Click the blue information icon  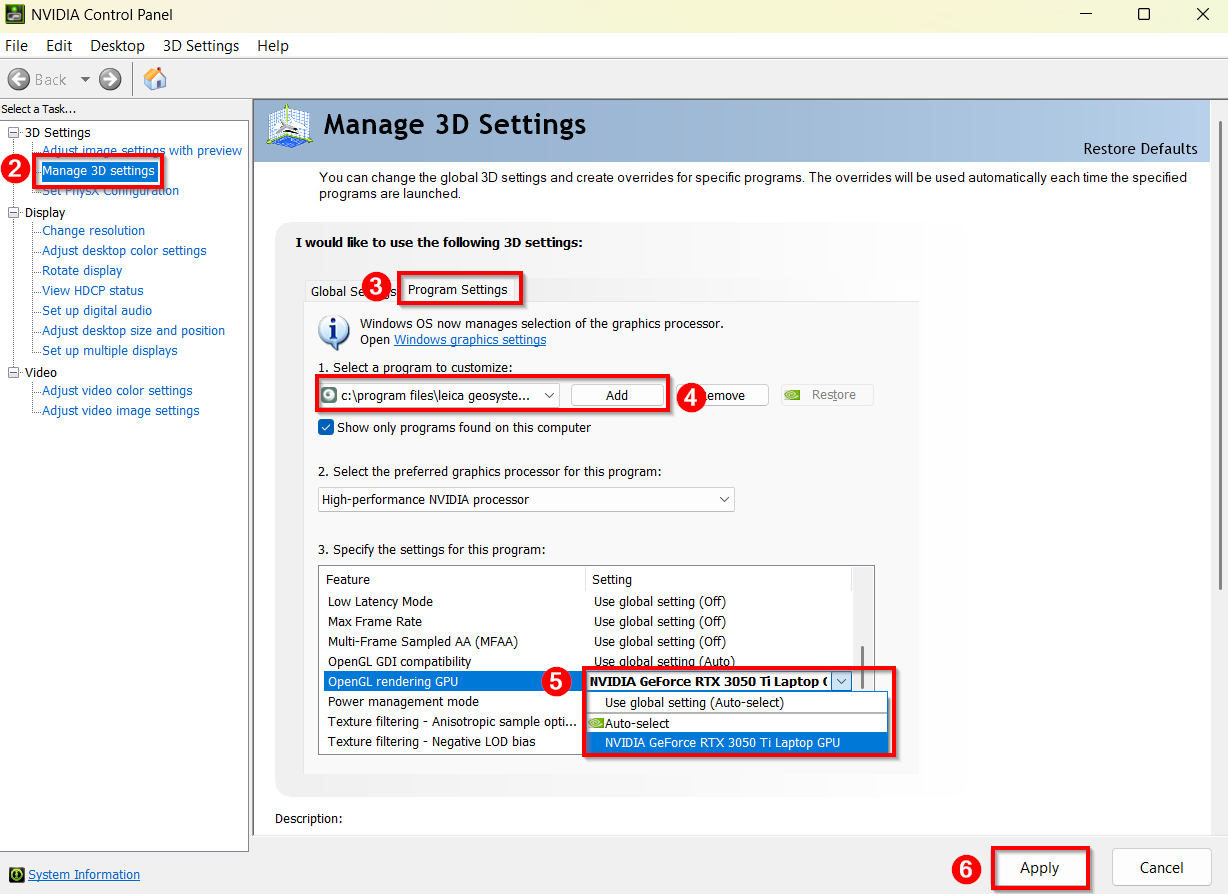click(333, 331)
